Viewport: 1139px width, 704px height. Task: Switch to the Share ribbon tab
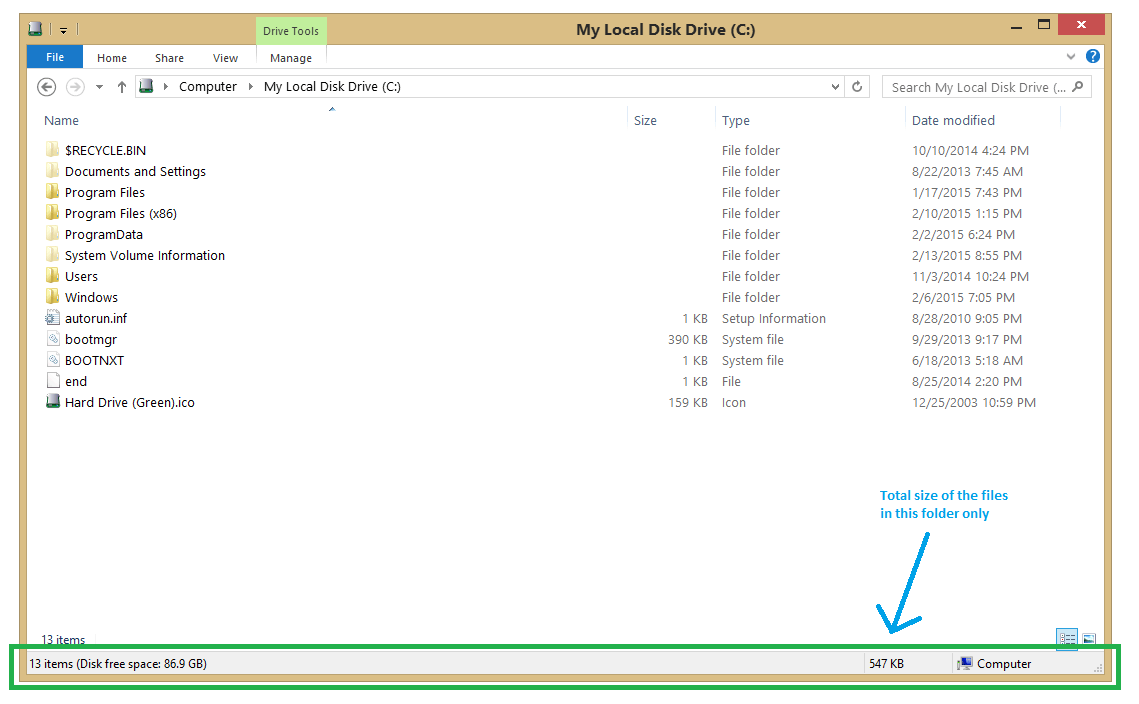(168, 57)
